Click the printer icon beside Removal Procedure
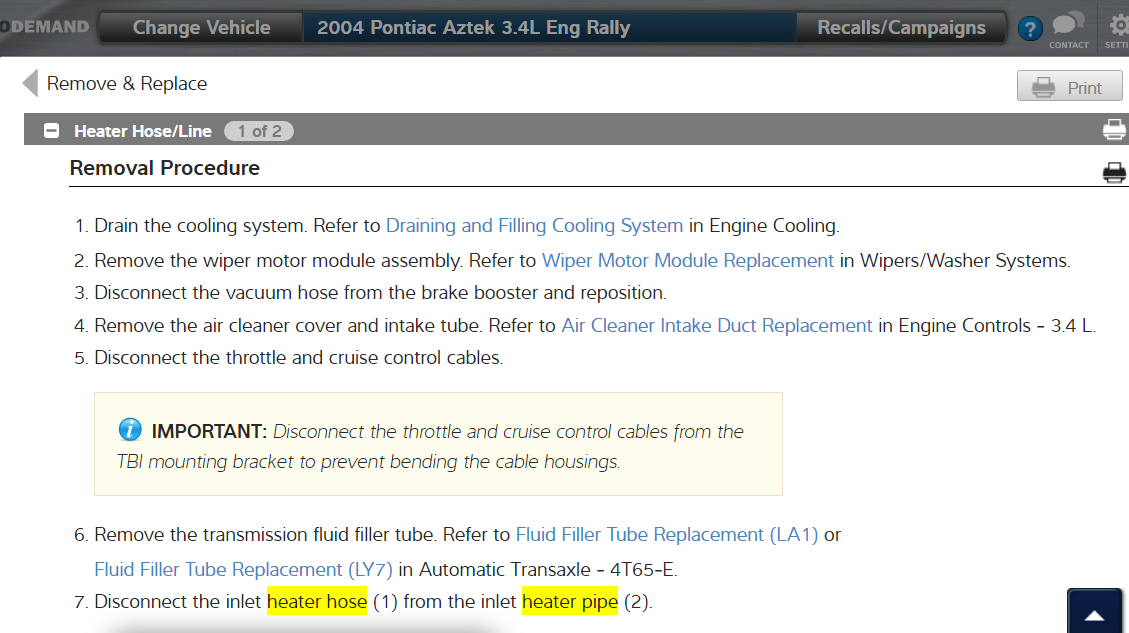Screen dimensions: 1129x633 [1113, 173]
